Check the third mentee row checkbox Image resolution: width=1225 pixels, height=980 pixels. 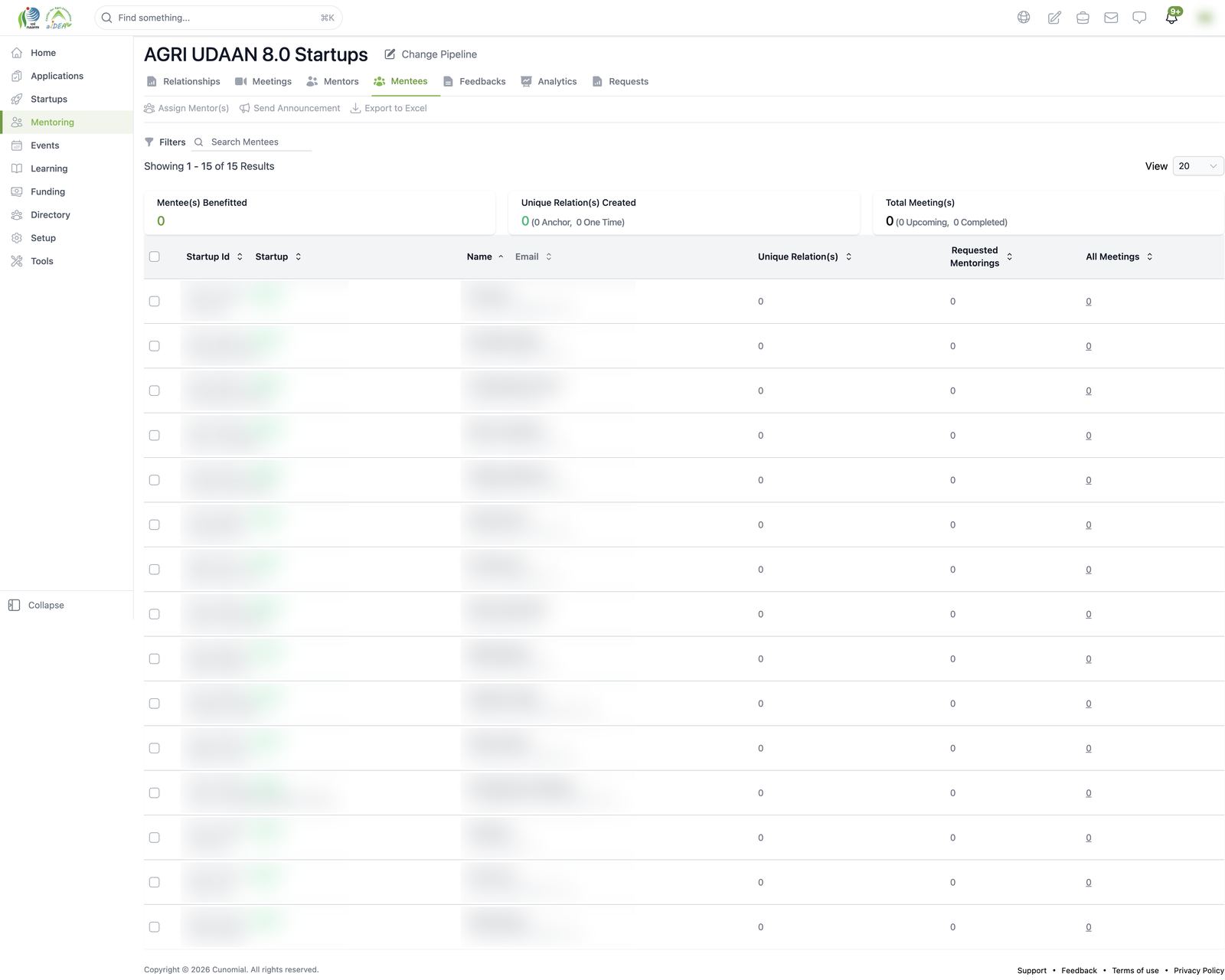pos(154,390)
